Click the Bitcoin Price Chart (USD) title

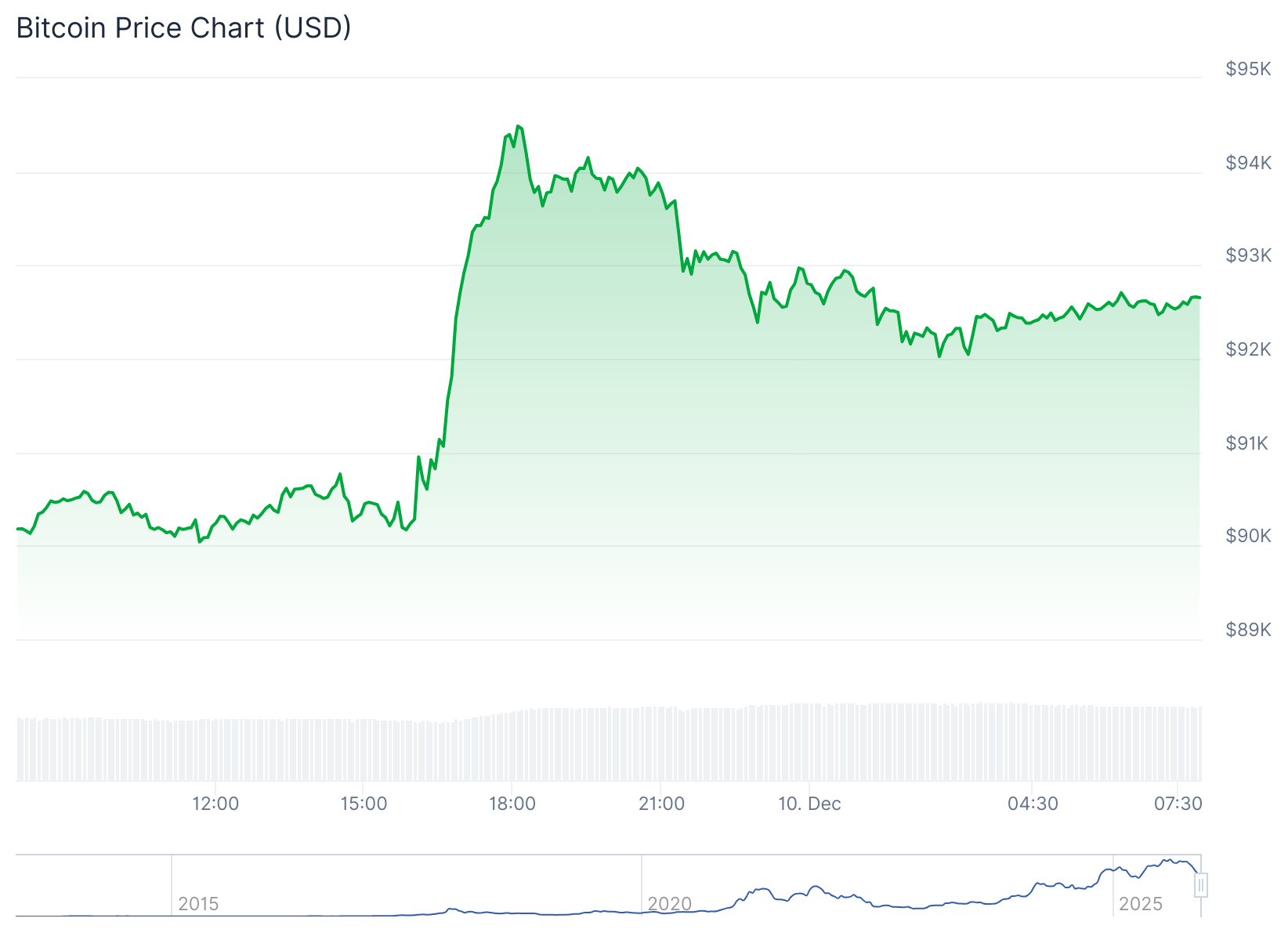point(183,28)
